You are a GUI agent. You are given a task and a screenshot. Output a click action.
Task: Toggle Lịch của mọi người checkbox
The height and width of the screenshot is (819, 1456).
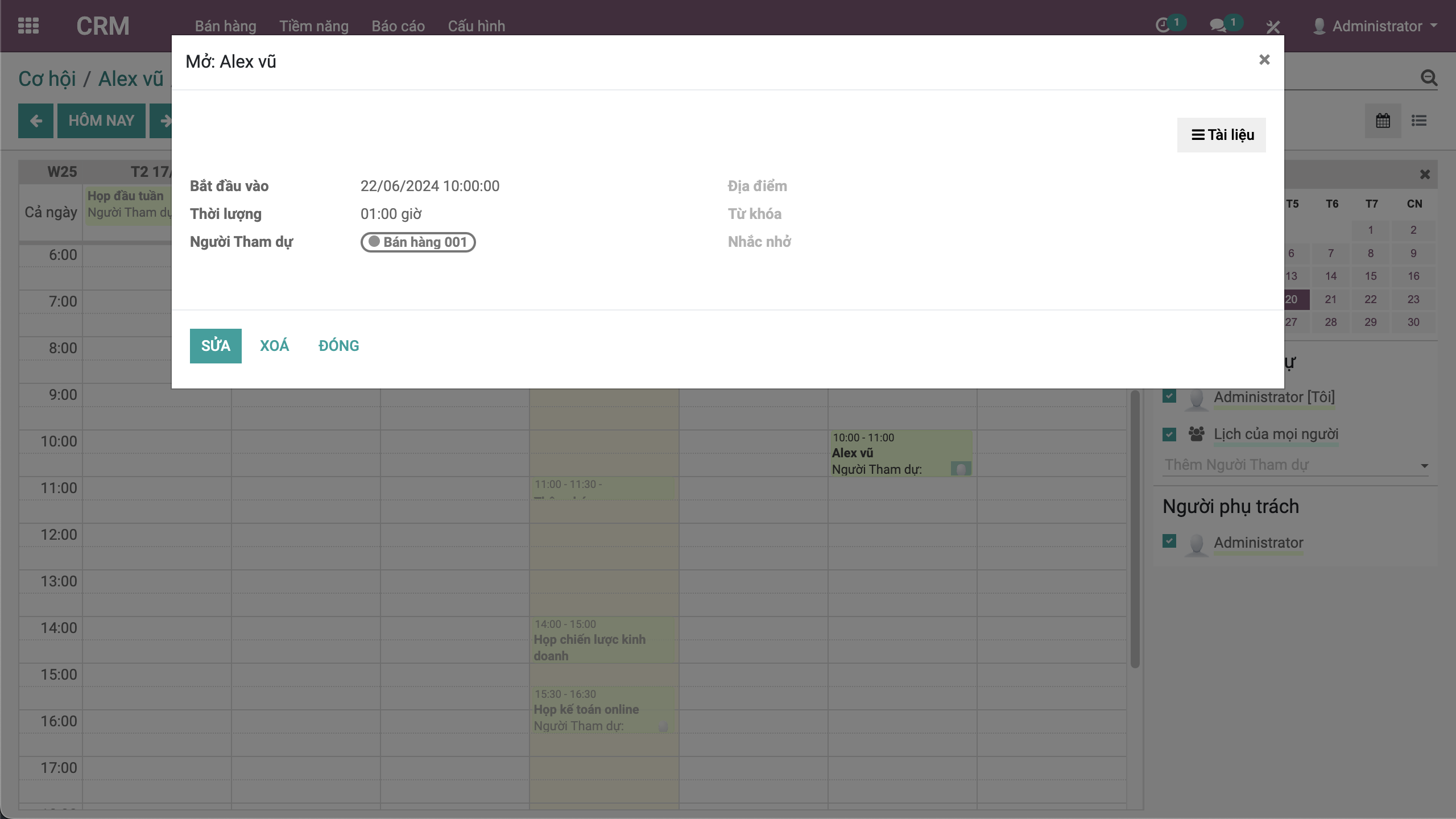tap(1169, 435)
